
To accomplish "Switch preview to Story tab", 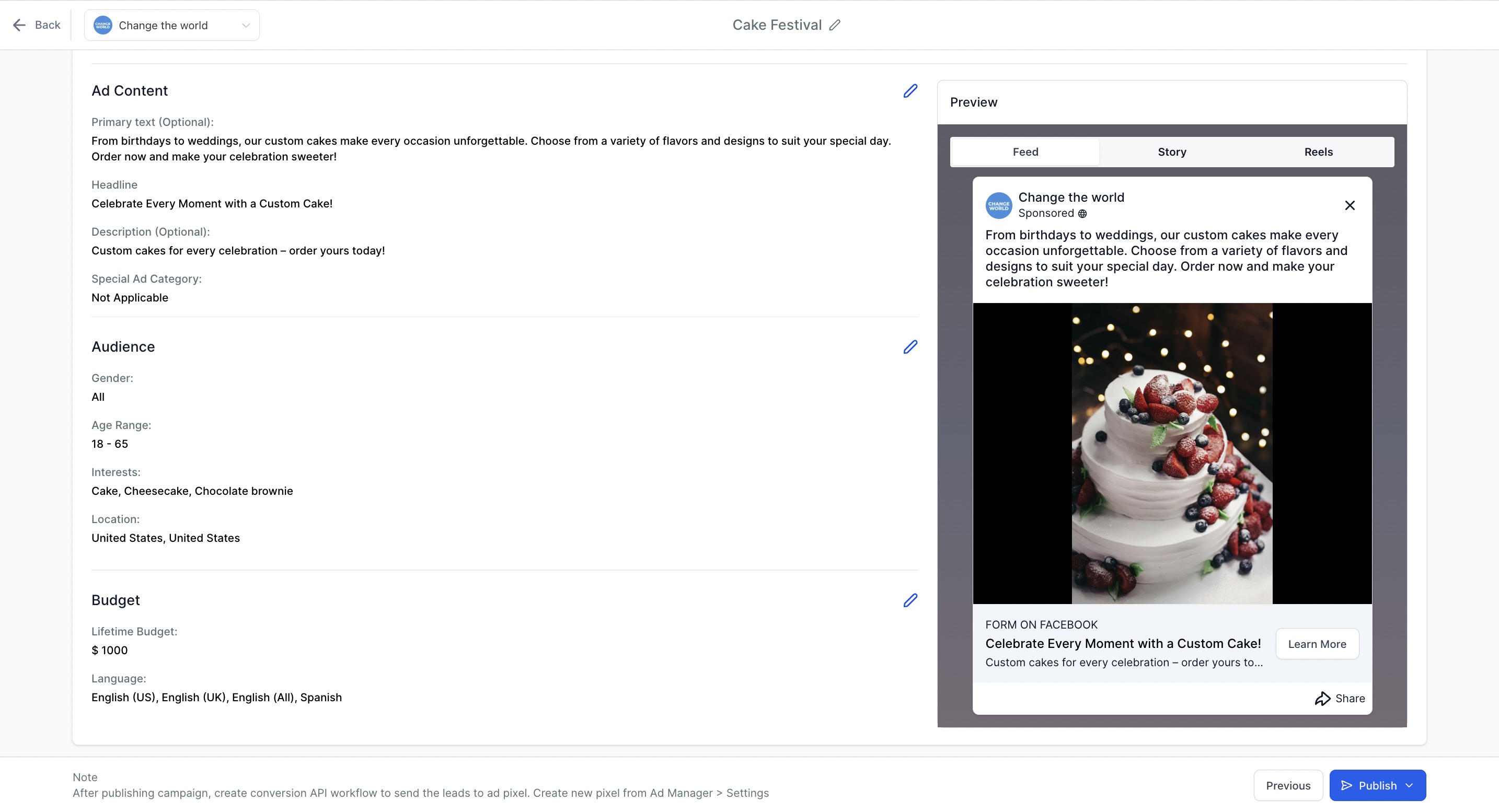I will tap(1172, 152).
